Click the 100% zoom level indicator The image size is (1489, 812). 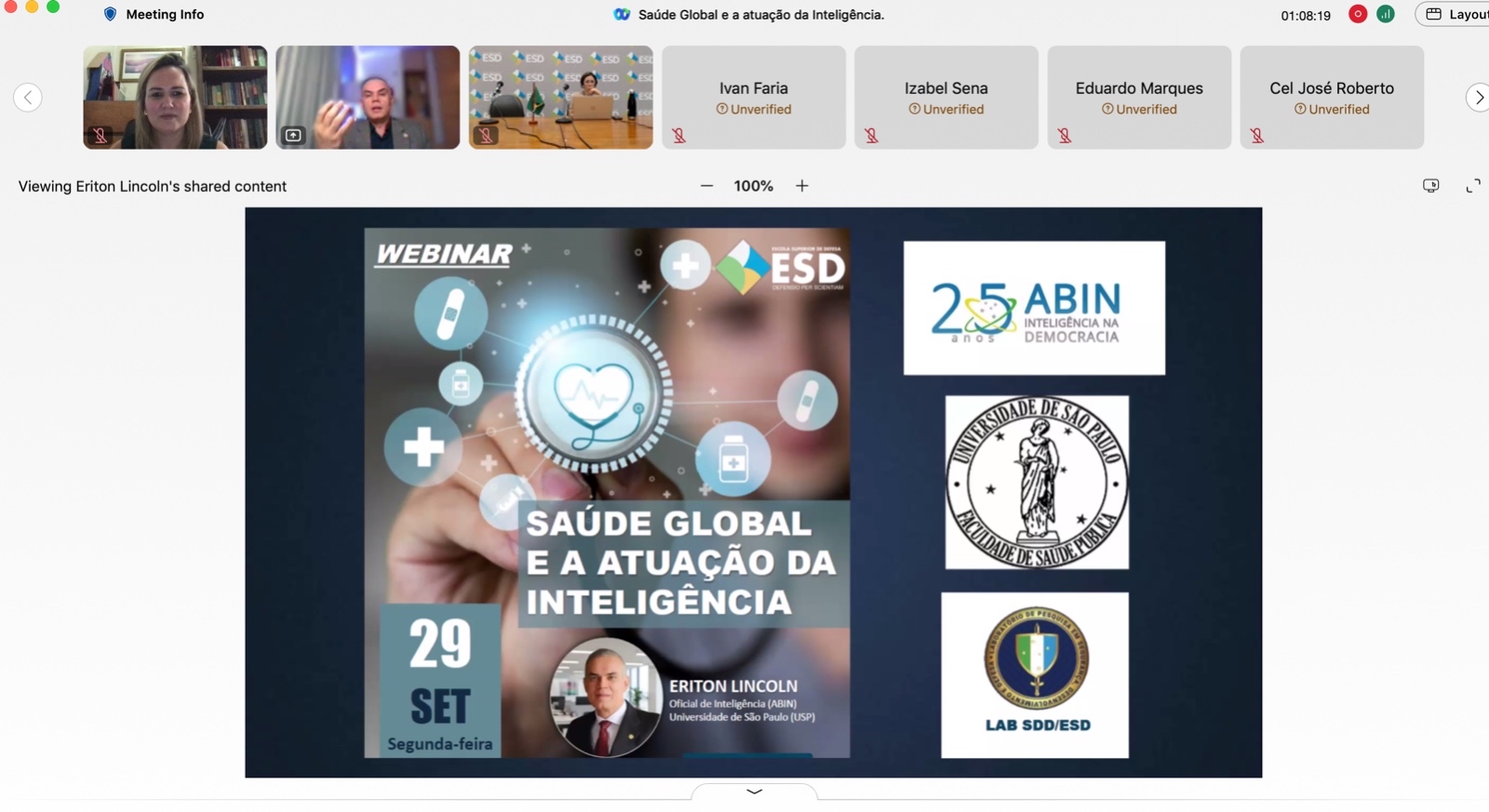(x=753, y=186)
